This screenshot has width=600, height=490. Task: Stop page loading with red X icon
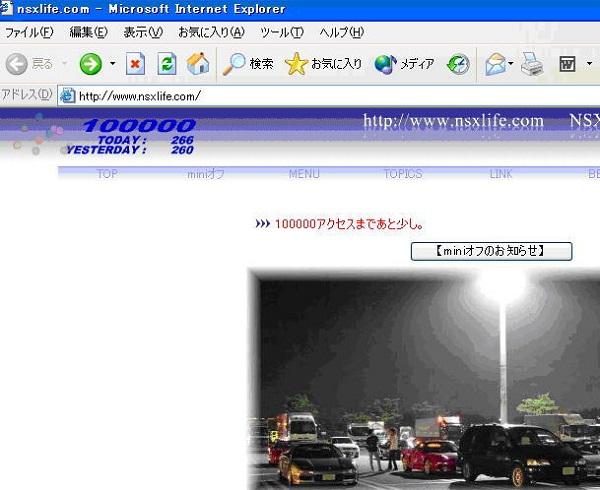tap(135, 64)
